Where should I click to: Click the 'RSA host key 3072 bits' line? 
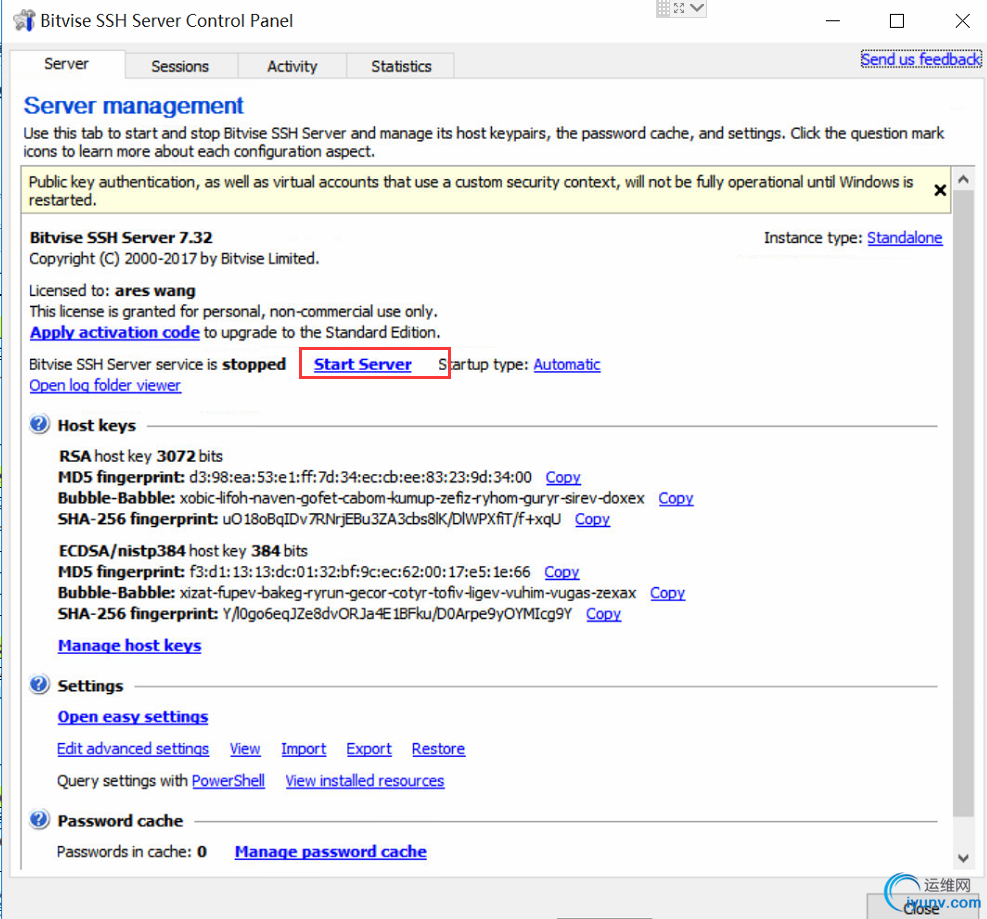(x=141, y=456)
